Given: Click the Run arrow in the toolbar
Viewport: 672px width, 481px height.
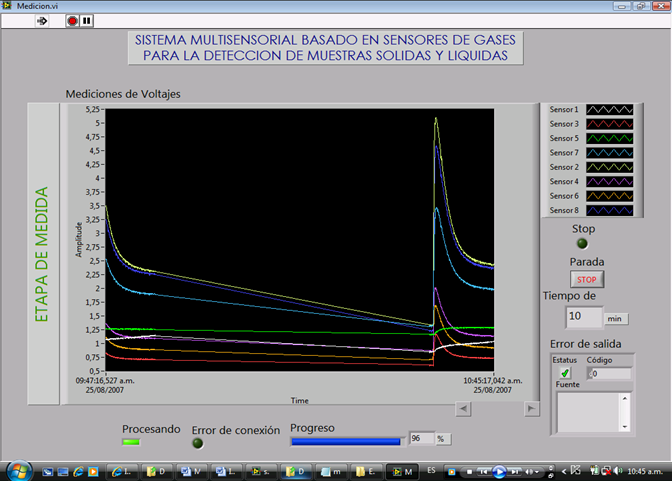Looking at the screenshot, I should tap(43, 20).
